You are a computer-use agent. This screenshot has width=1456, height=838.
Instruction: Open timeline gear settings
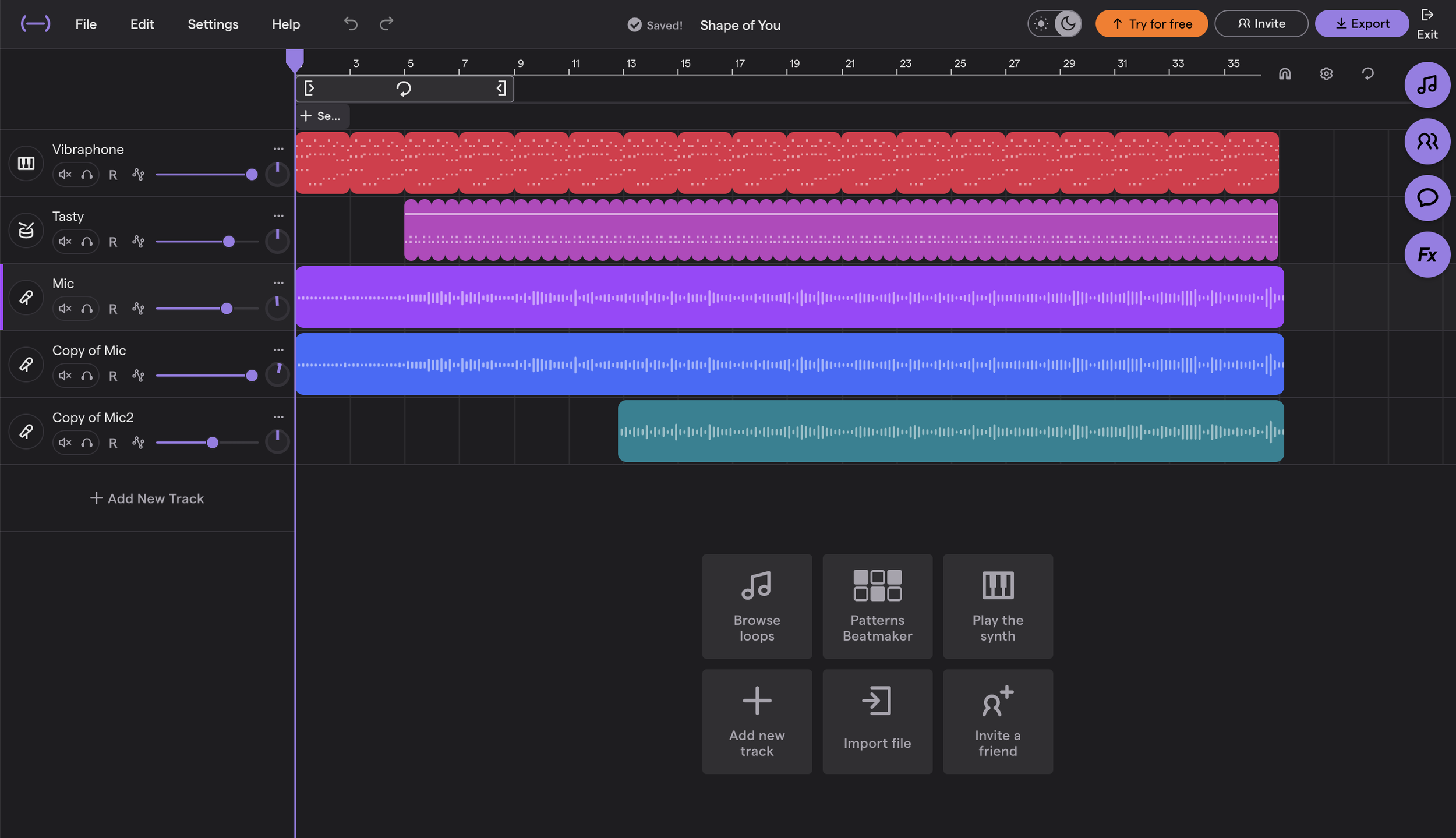[1326, 74]
